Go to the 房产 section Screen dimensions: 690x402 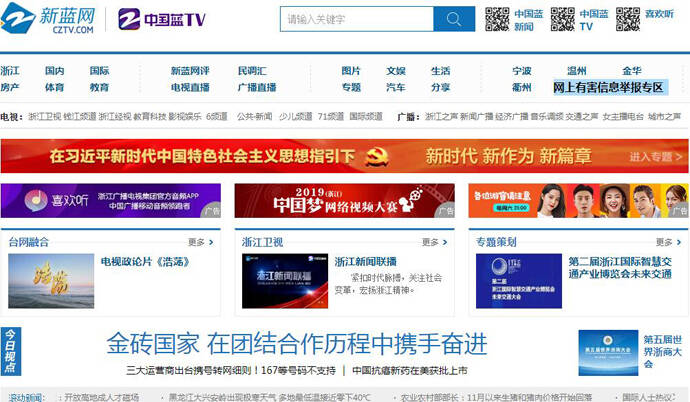(10, 88)
